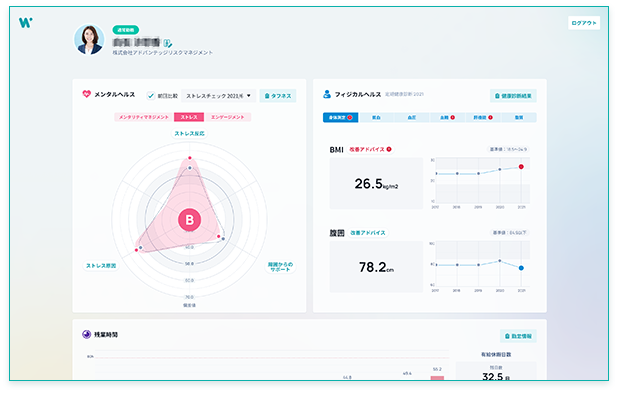Click the waist value 78.2 cm
The height and width of the screenshot is (394, 618).
(376, 268)
